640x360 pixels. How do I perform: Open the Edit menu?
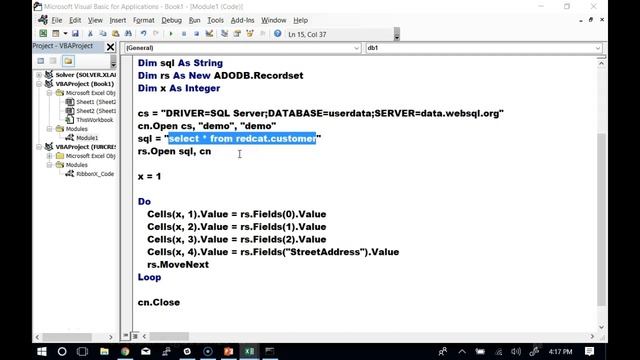[75, 20]
